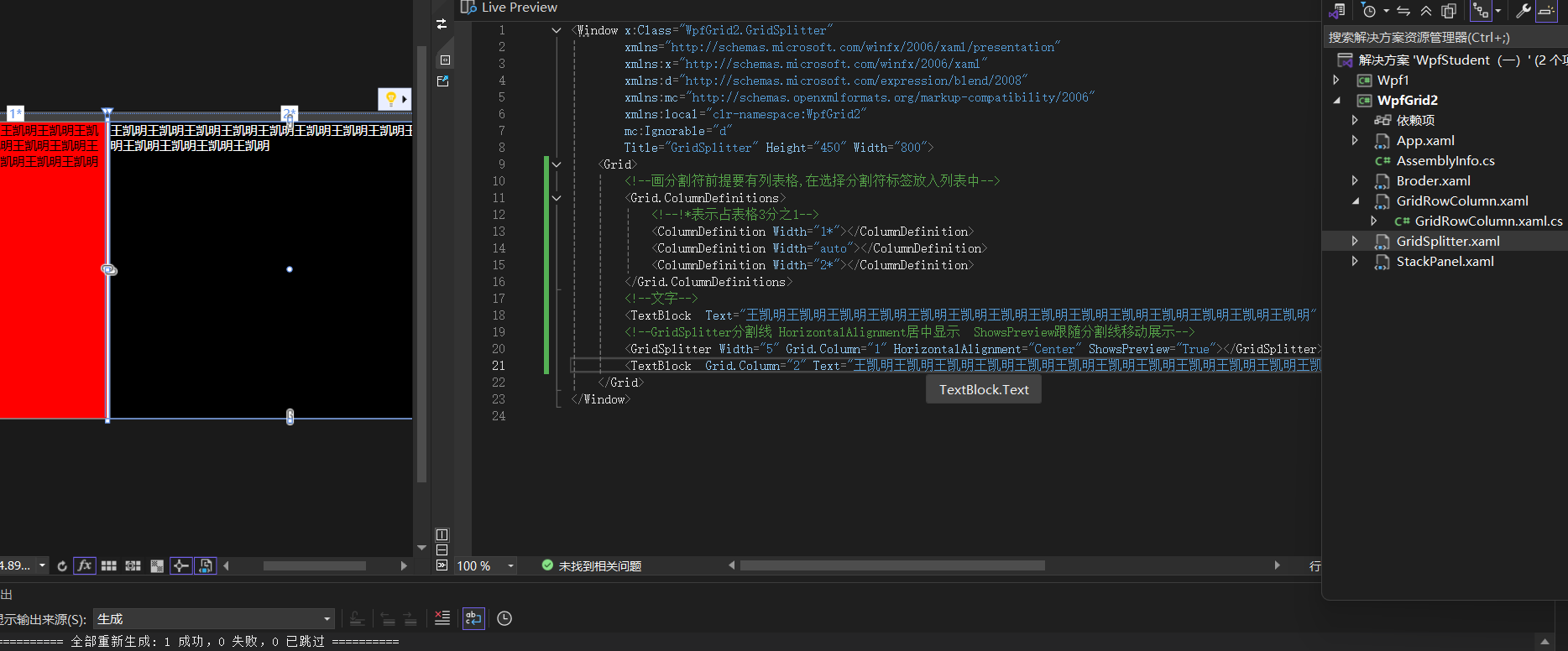Open Live Preview from the editor toolbar
1568x651 pixels.
[510, 8]
